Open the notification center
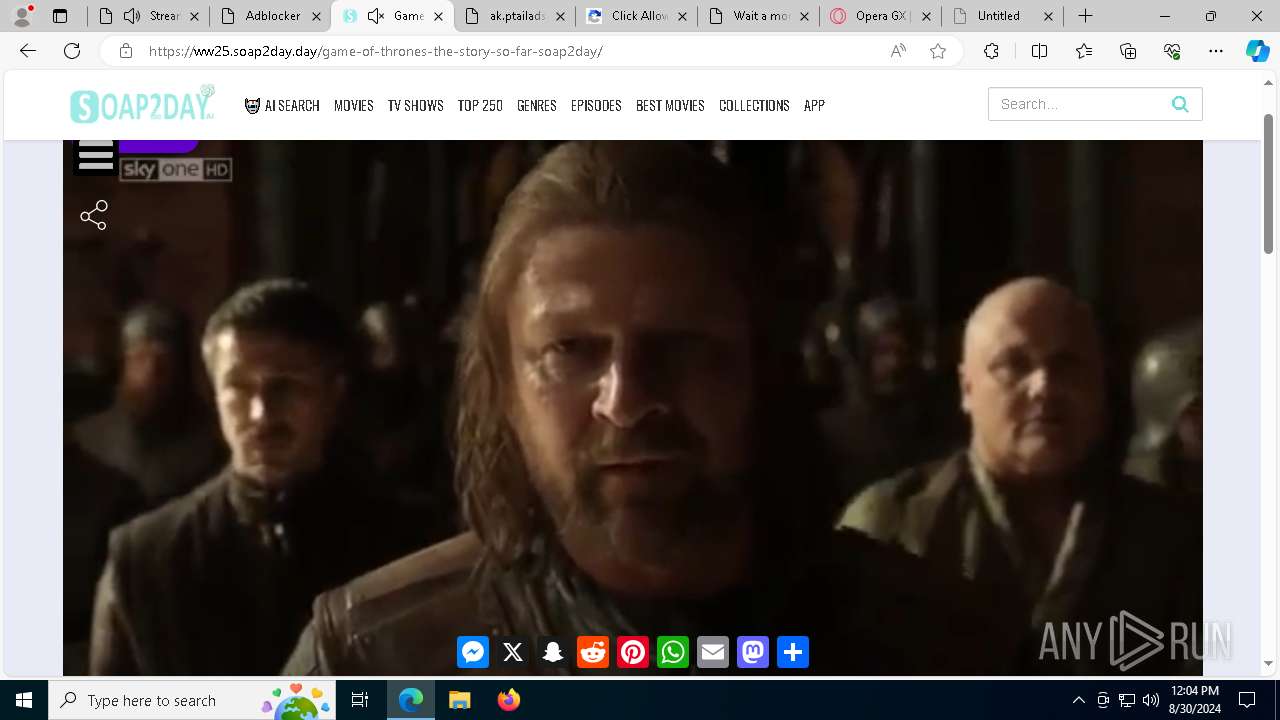This screenshot has height=720, width=1280. pyautogui.click(x=1247, y=700)
